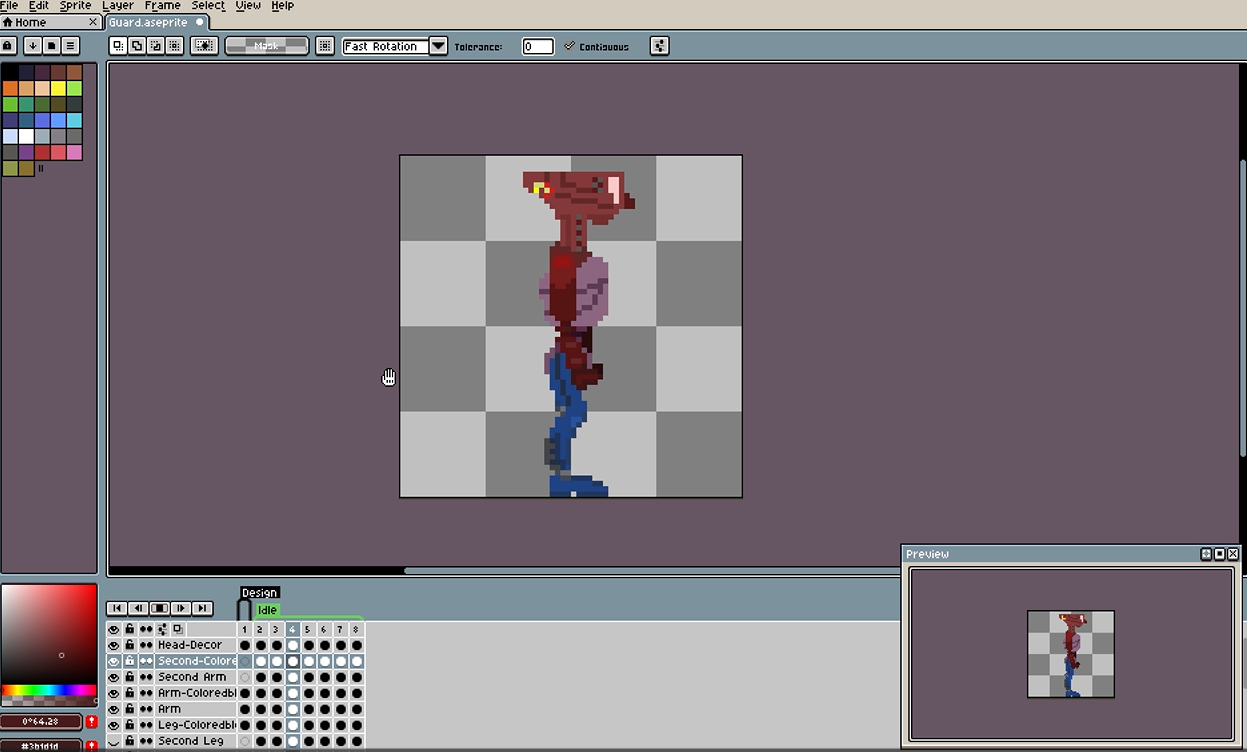Click the pivot grid icon beside Mask
Image resolution: width=1247 pixels, height=752 pixels.
click(x=325, y=45)
